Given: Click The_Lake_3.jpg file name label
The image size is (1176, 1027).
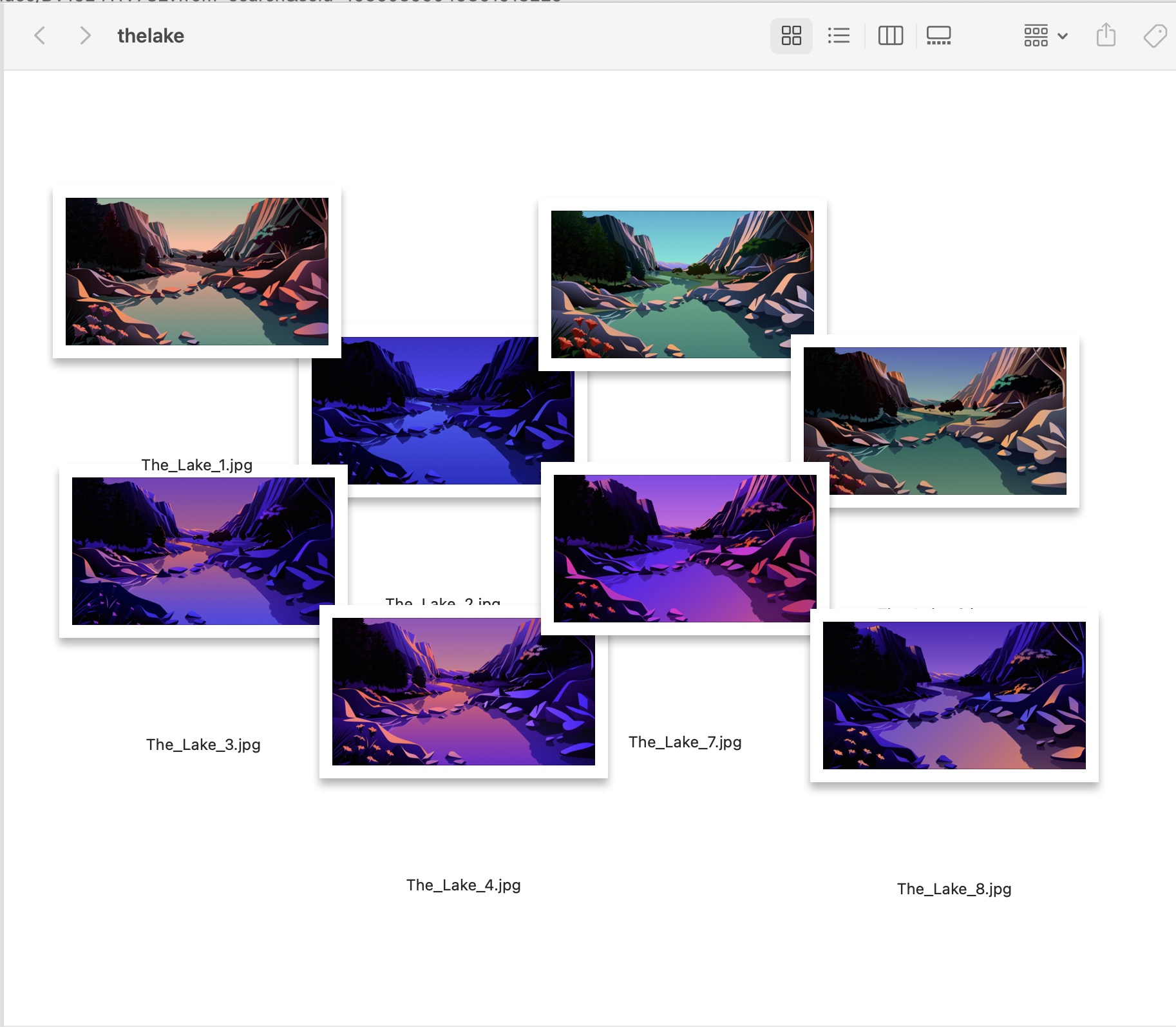Looking at the screenshot, I should 204,745.
